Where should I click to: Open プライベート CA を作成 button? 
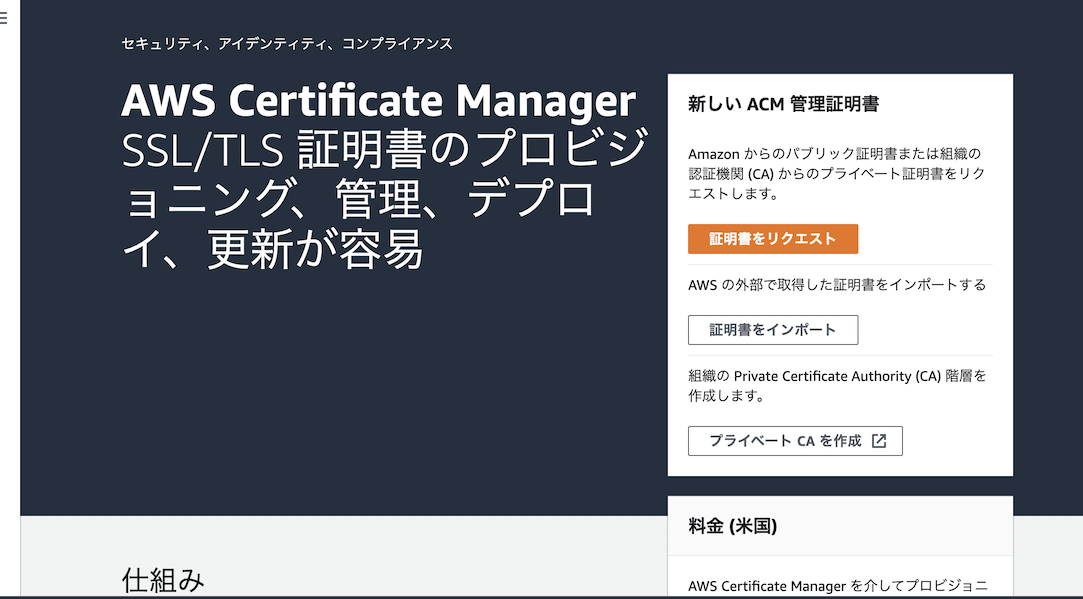[795, 441]
